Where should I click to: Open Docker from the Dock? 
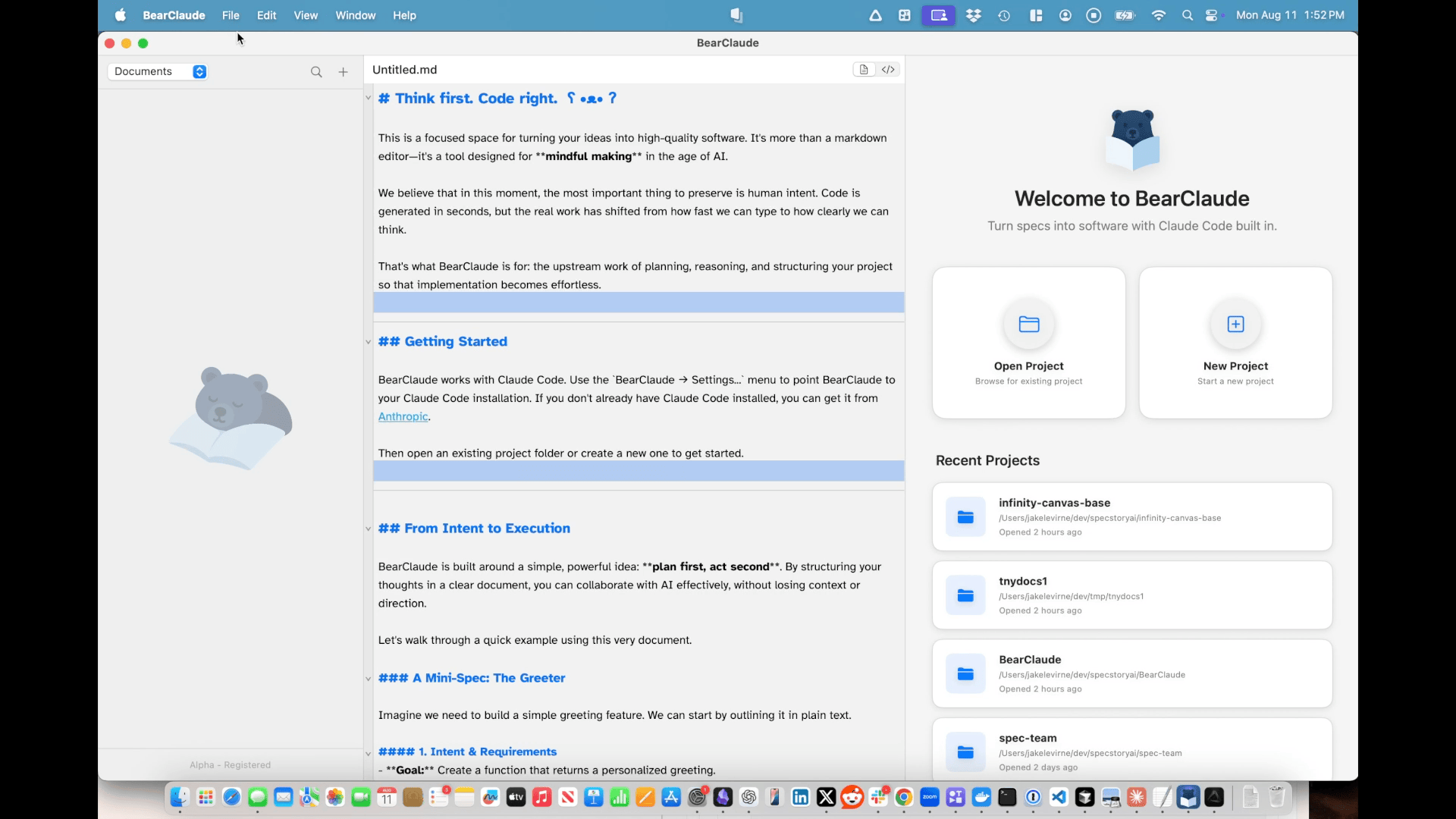pyautogui.click(x=981, y=797)
